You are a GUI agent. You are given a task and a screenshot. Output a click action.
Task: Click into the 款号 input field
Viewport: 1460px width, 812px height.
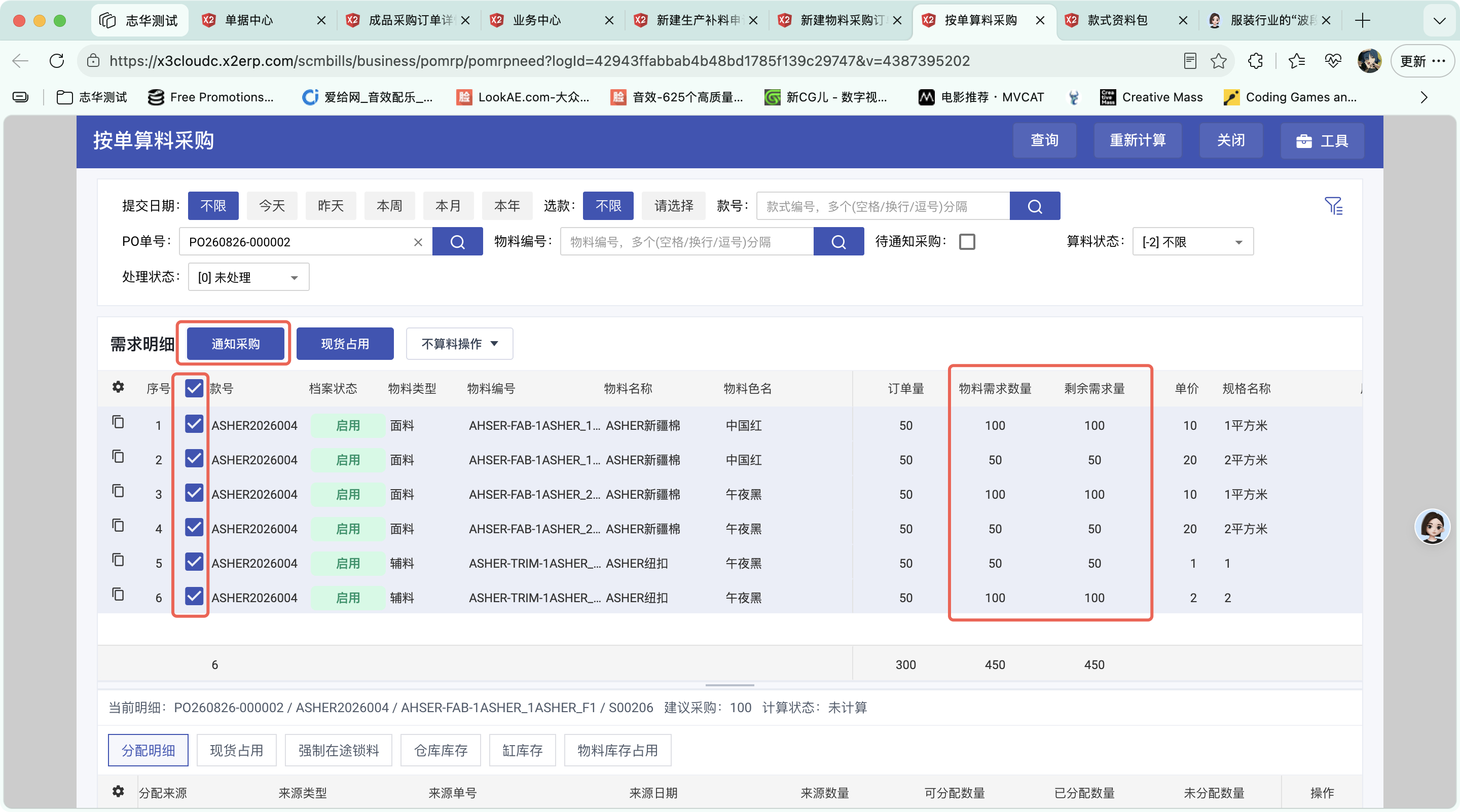coord(883,206)
